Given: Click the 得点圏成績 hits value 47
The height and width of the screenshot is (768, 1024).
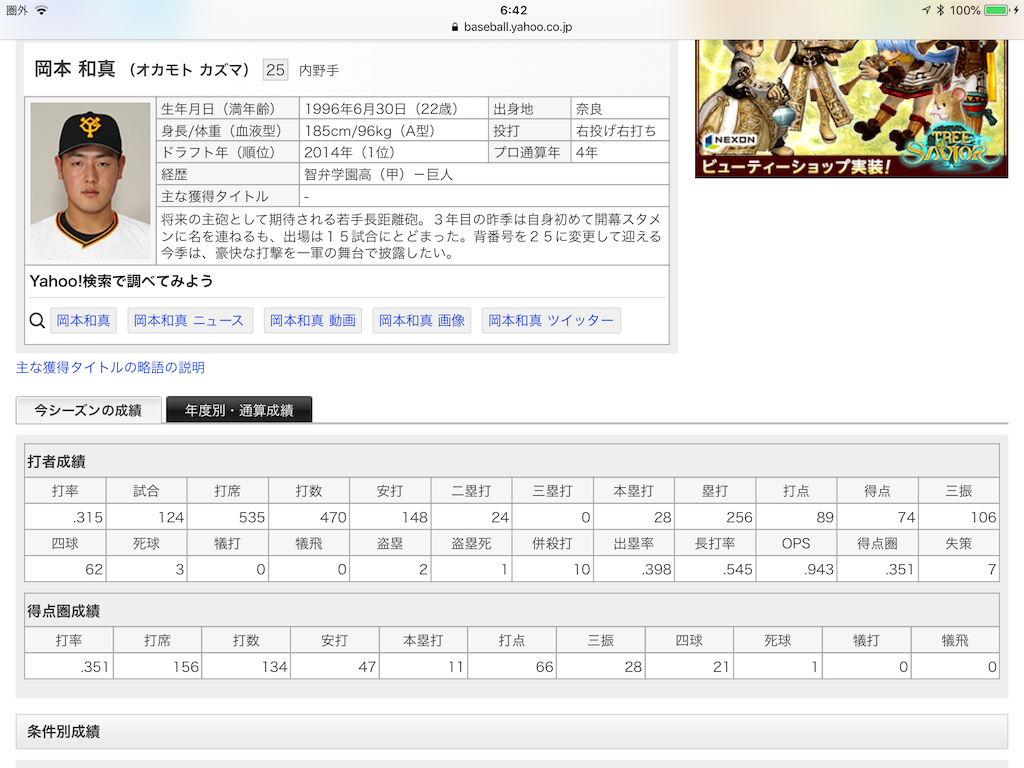Looking at the screenshot, I should point(367,667).
